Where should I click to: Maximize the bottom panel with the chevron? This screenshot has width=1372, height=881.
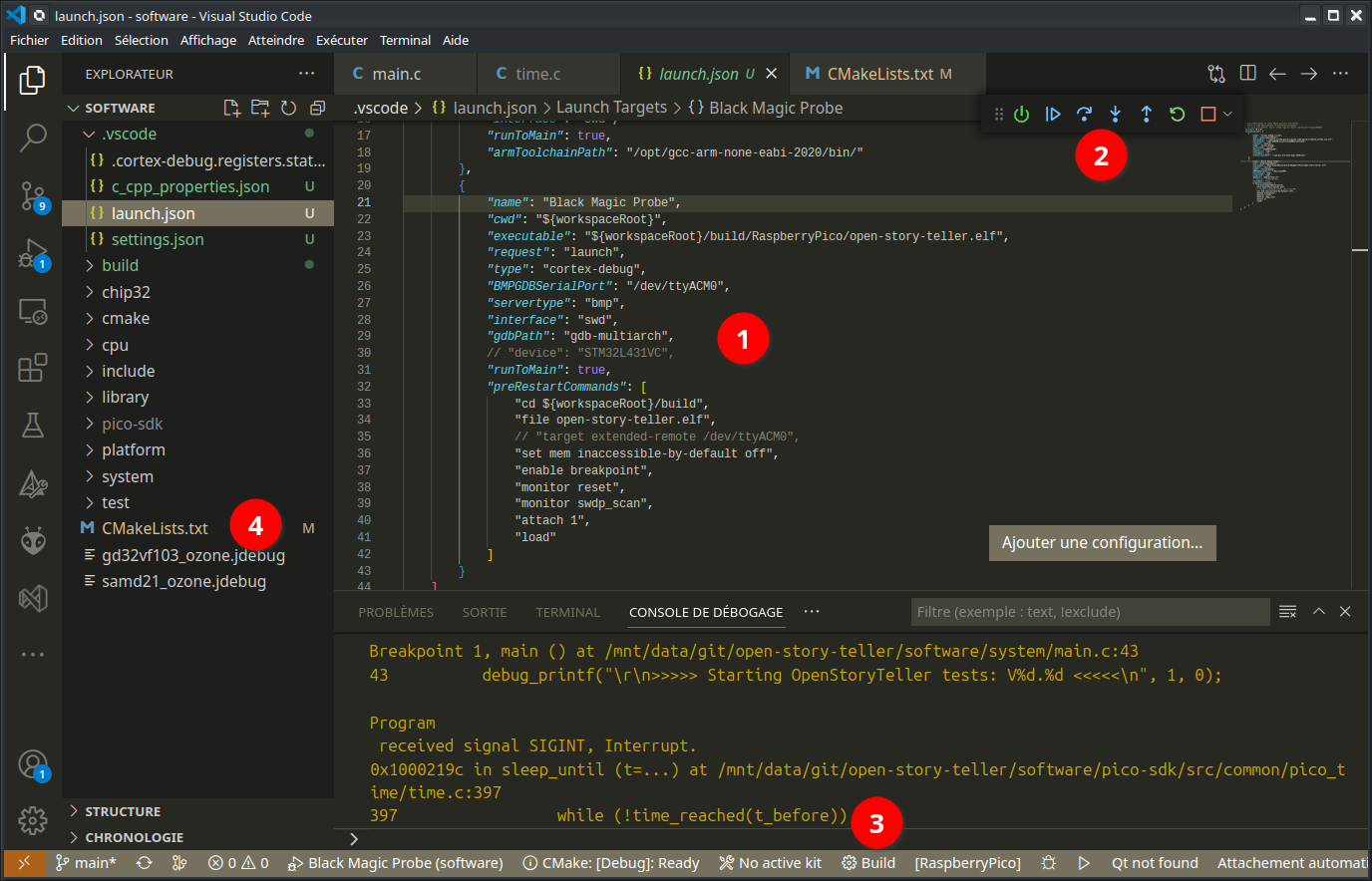coord(1318,611)
